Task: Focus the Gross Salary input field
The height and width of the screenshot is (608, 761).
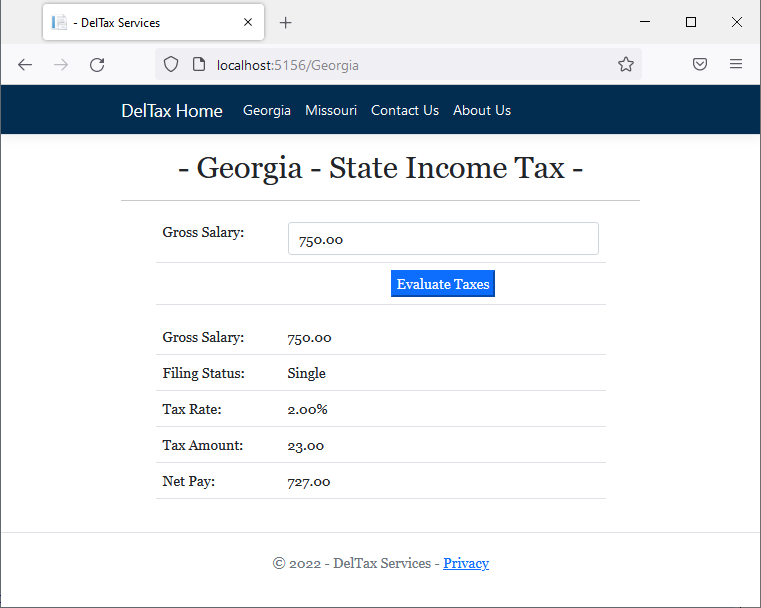Action: (x=443, y=239)
